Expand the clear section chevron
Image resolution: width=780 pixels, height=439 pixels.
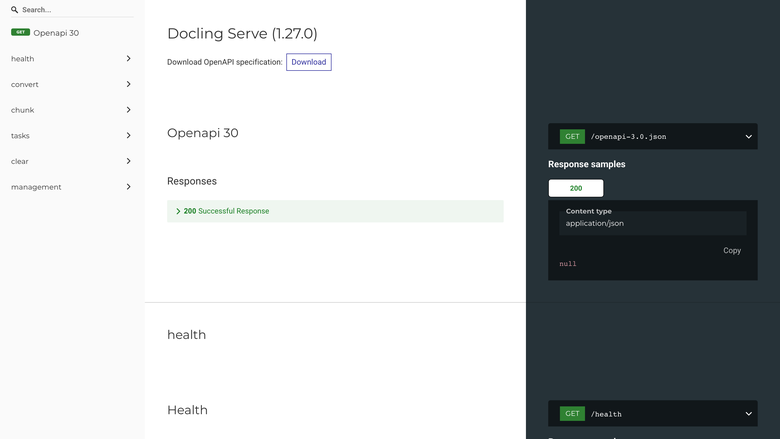click(128, 161)
